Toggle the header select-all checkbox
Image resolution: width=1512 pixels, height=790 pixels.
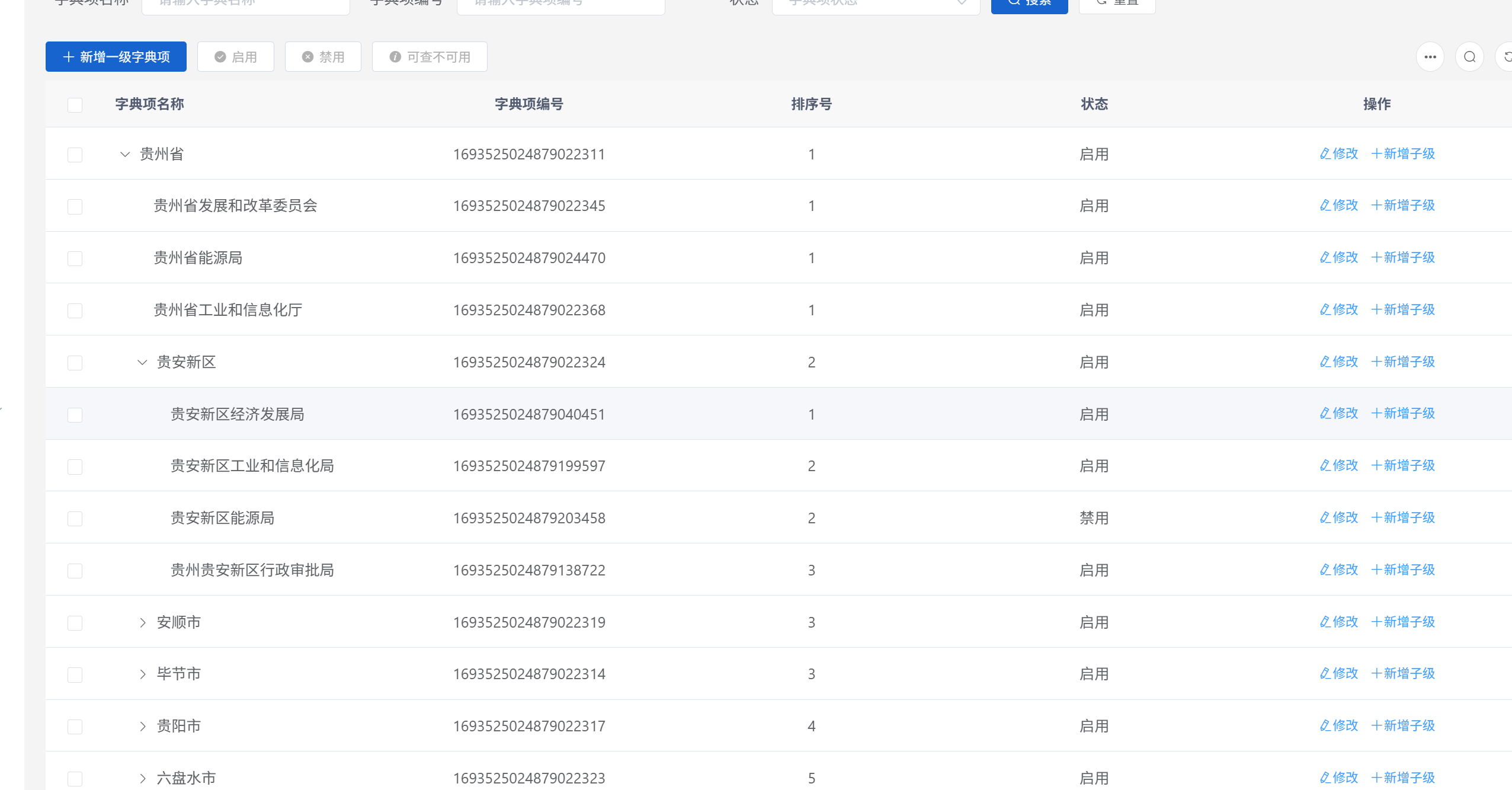[x=75, y=105]
